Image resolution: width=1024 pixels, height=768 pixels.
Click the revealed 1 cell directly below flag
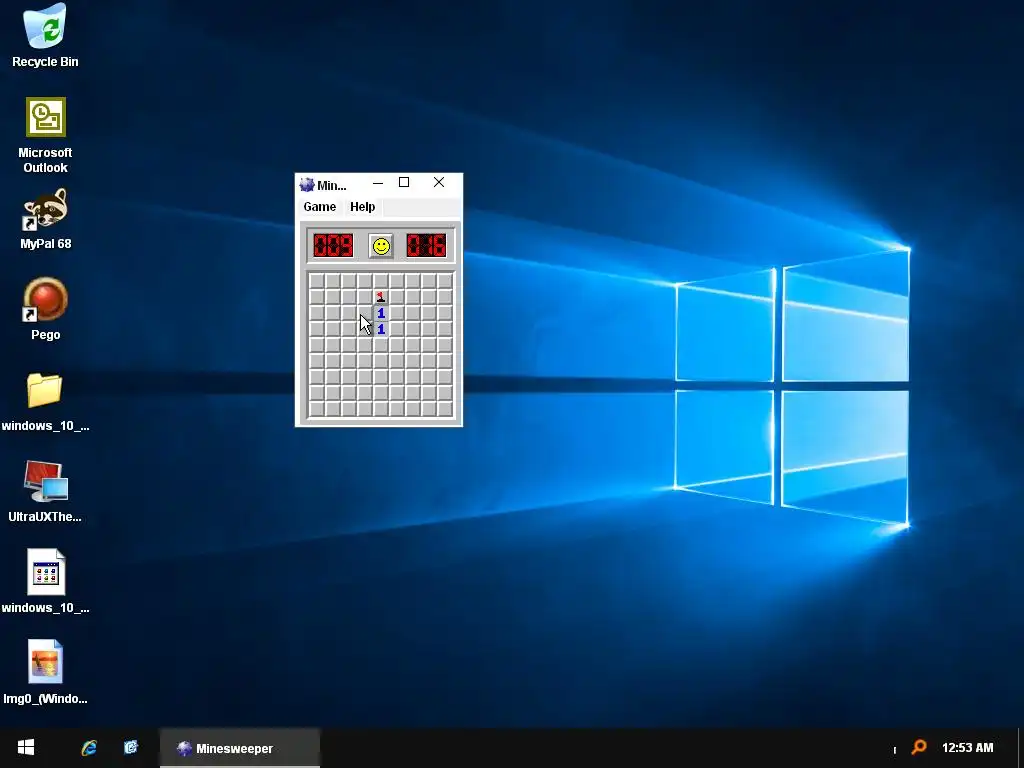click(381, 313)
